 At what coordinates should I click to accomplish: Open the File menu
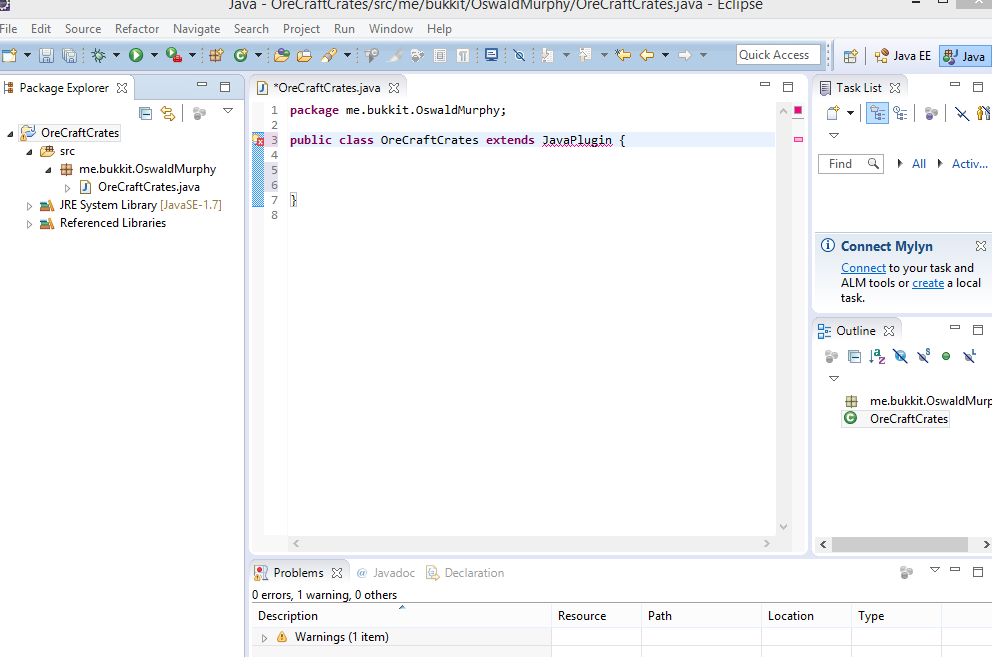(8, 29)
